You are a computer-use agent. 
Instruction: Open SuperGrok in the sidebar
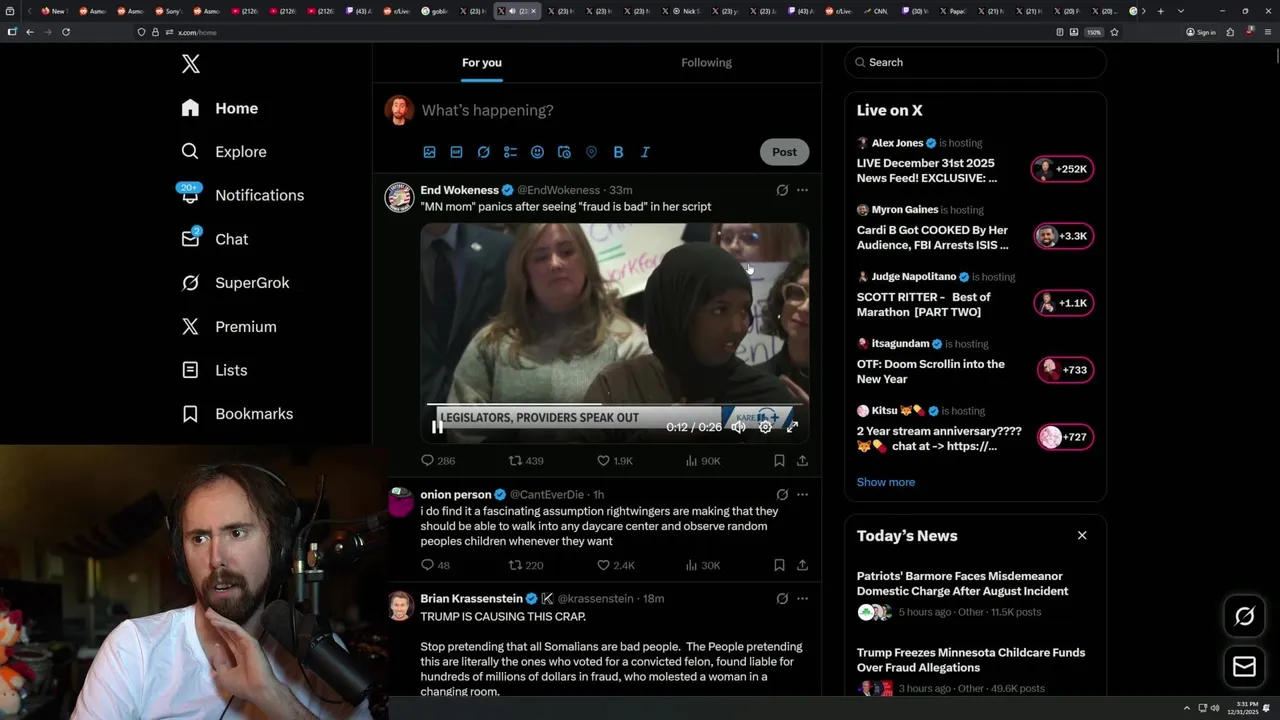(235, 283)
